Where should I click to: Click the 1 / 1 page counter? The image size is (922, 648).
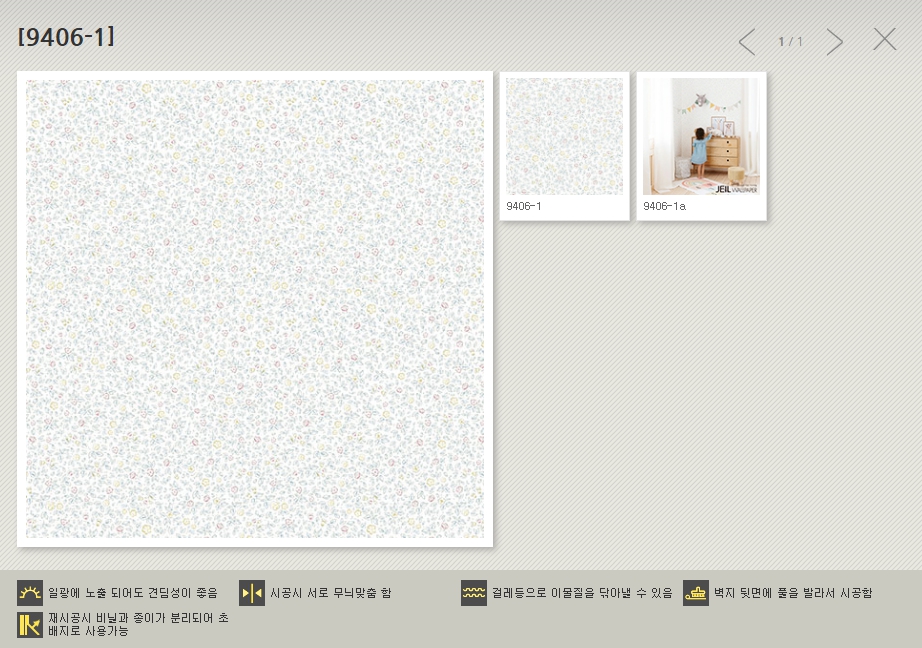click(x=790, y=42)
